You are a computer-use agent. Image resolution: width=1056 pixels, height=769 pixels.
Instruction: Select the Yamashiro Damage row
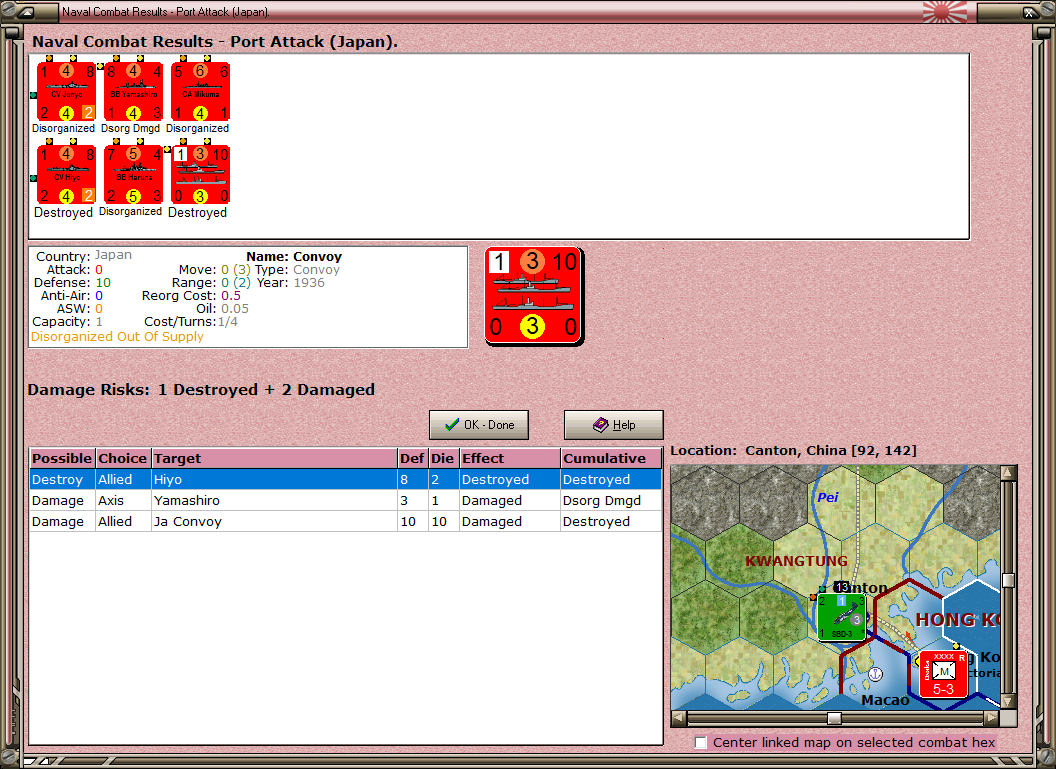[x=345, y=500]
